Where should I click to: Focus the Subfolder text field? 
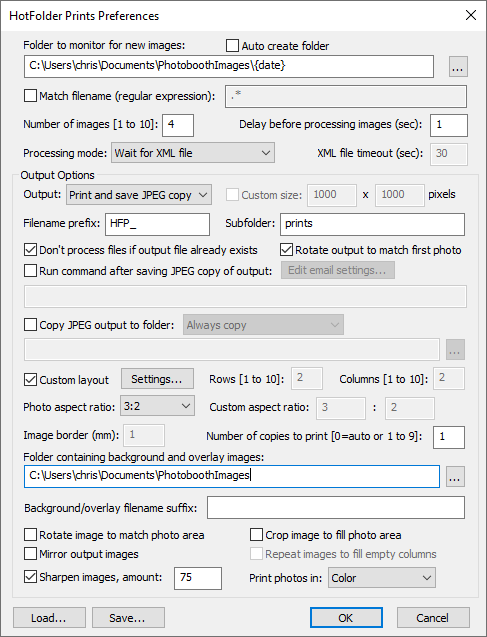point(372,224)
